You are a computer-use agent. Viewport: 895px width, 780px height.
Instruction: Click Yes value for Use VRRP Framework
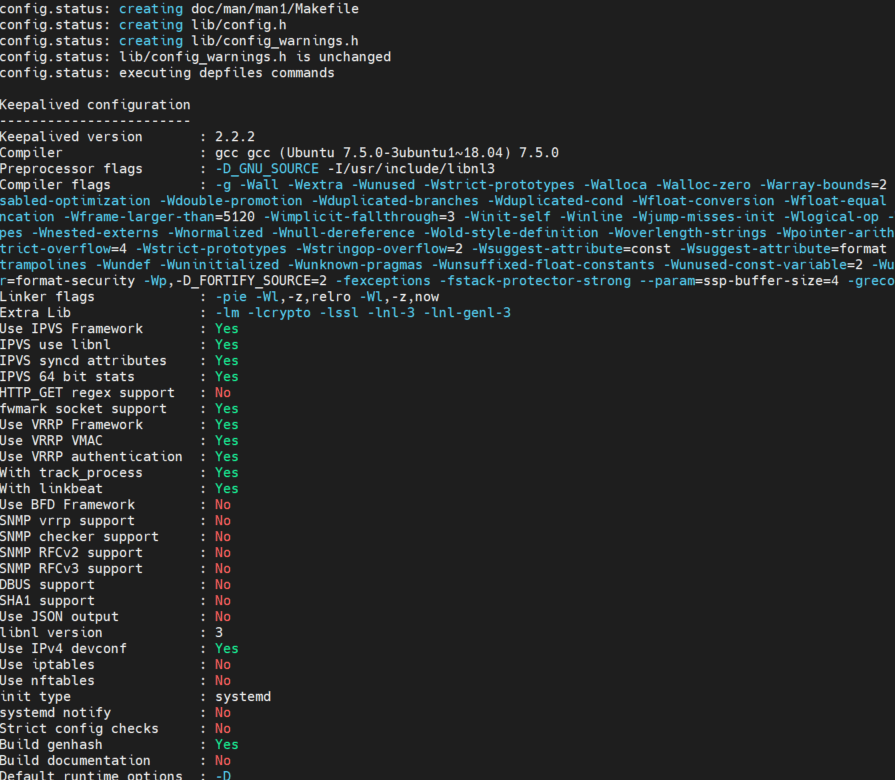(x=227, y=425)
